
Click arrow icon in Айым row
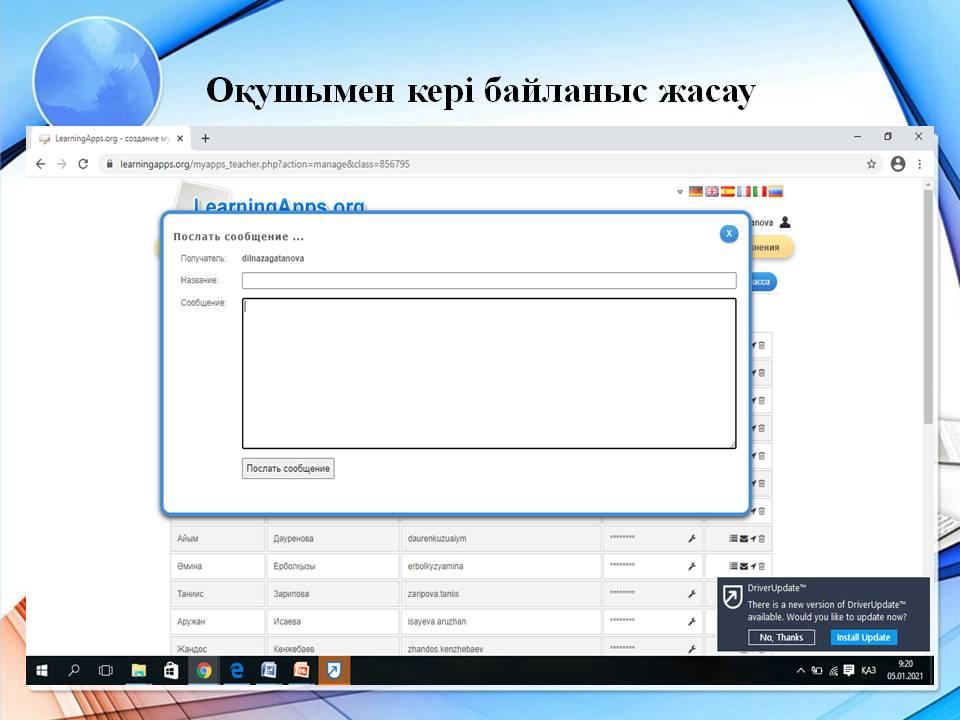753,539
